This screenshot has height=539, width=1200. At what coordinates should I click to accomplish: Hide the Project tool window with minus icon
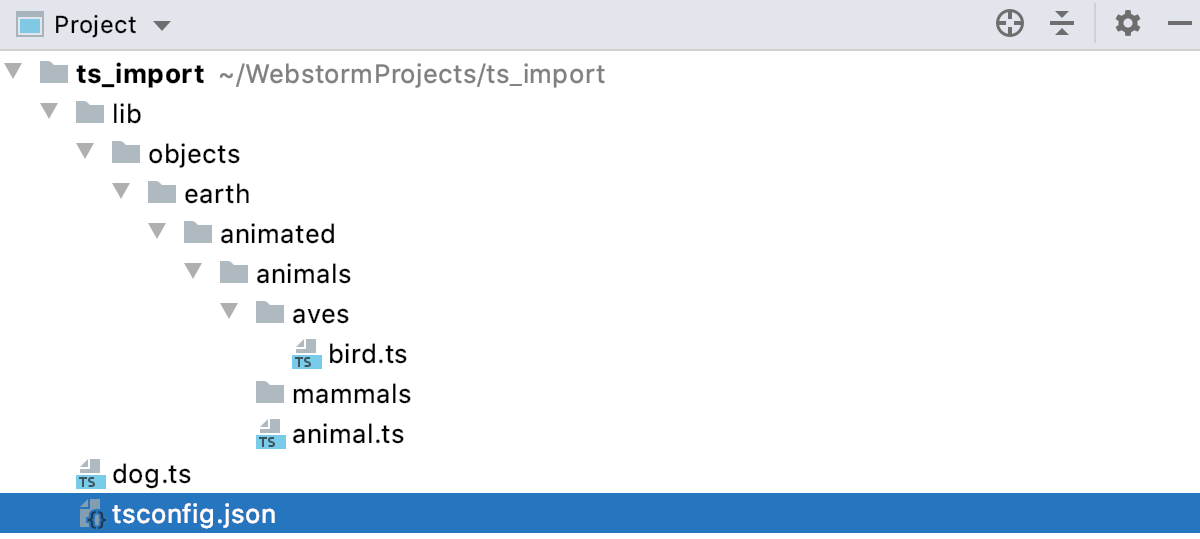point(1177,24)
